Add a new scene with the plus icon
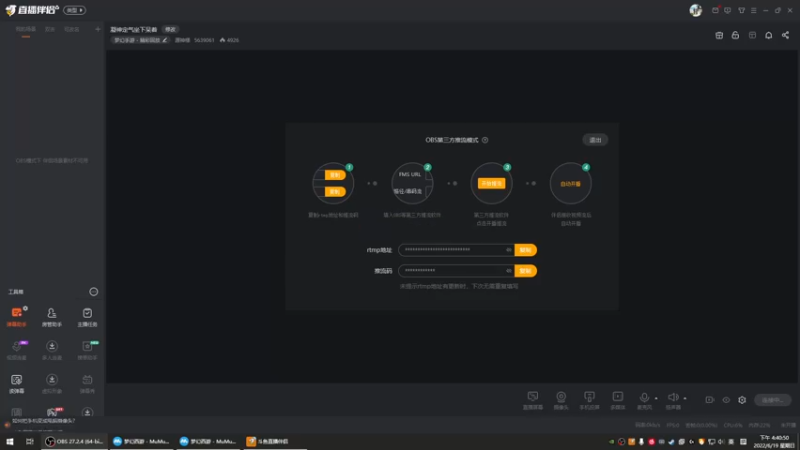The width and height of the screenshot is (800, 450). (98, 29)
